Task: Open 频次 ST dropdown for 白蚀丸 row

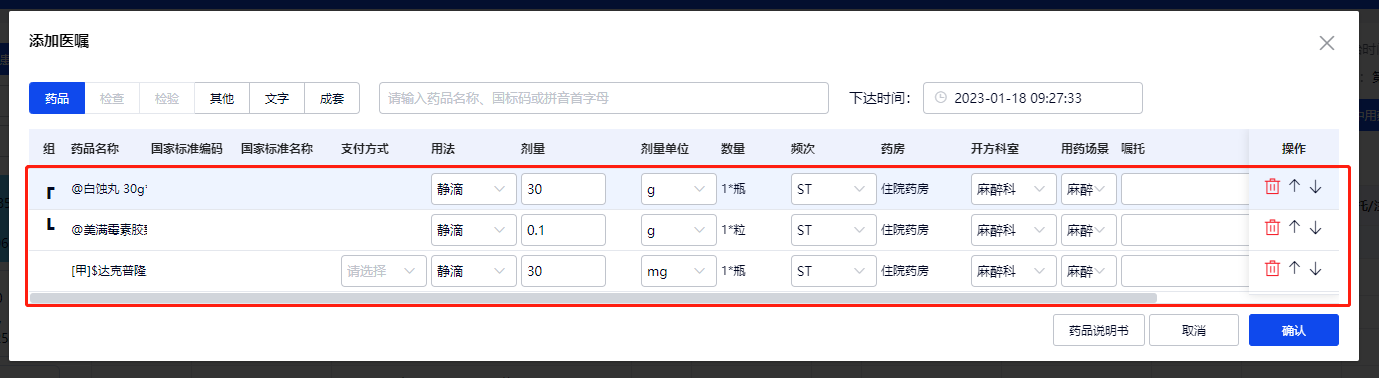Action: click(x=833, y=189)
